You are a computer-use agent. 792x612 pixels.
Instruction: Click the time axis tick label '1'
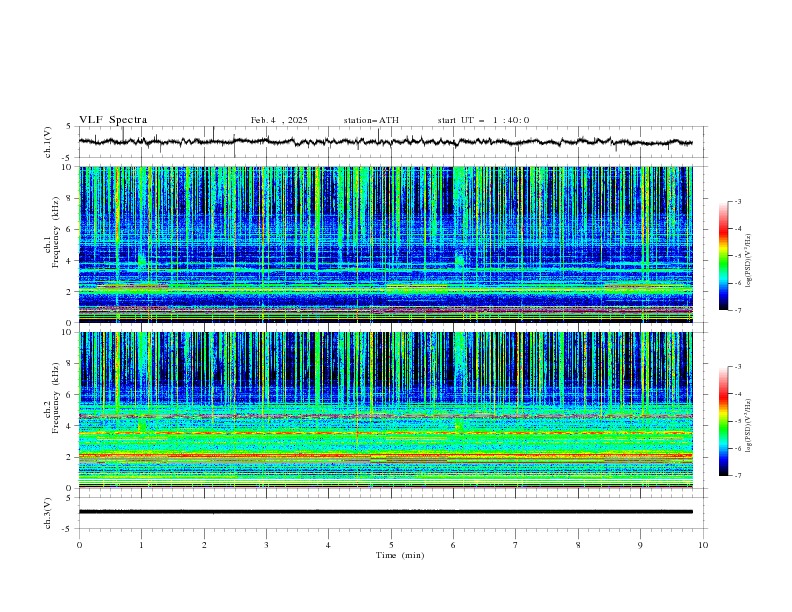pos(141,545)
